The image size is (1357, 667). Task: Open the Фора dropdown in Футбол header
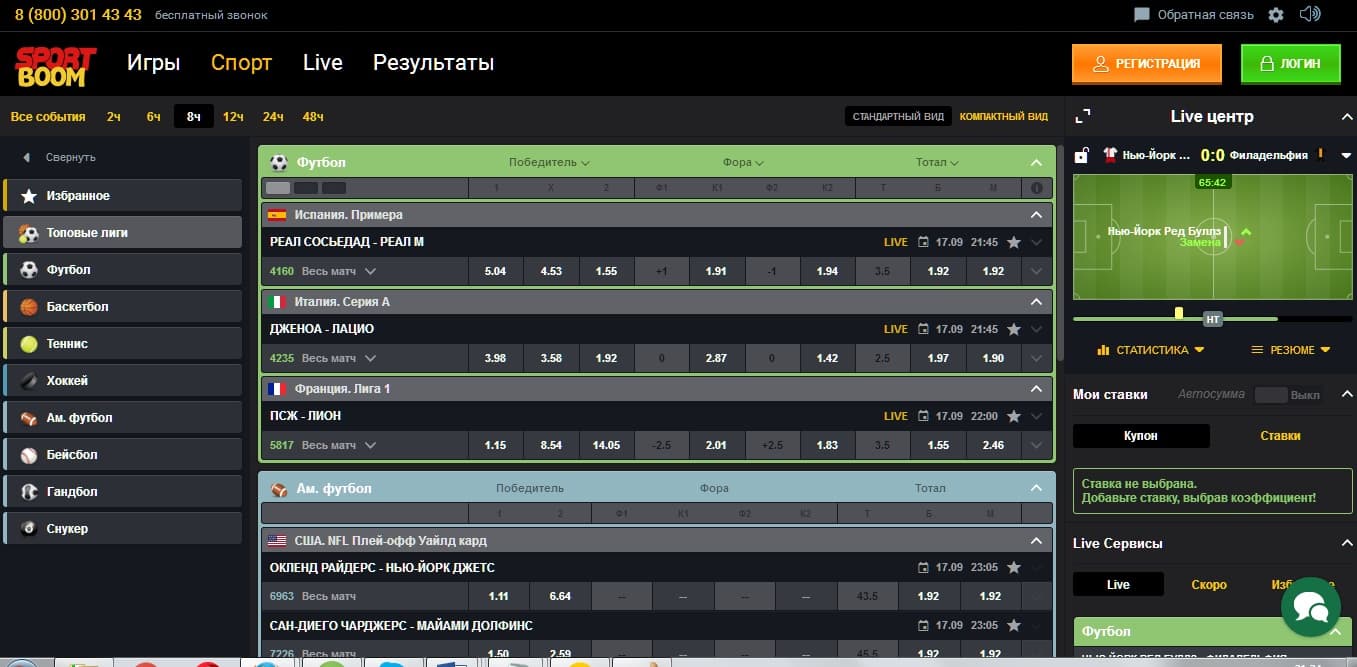(x=743, y=163)
